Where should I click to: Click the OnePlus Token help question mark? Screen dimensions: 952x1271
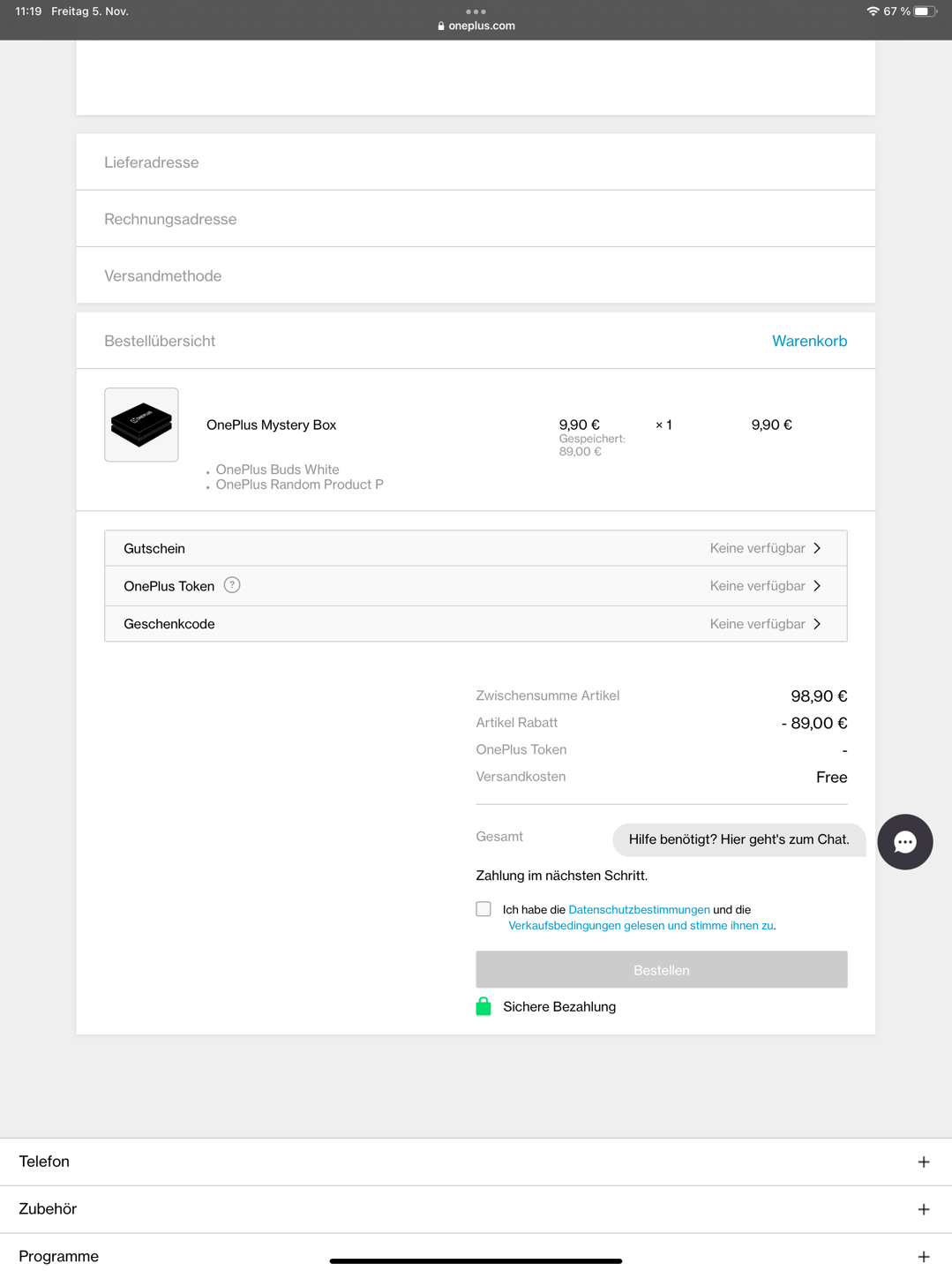tap(232, 585)
